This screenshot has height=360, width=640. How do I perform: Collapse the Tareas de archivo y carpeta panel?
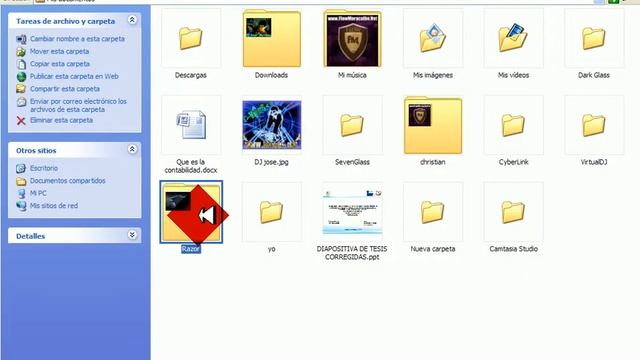pos(132,20)
